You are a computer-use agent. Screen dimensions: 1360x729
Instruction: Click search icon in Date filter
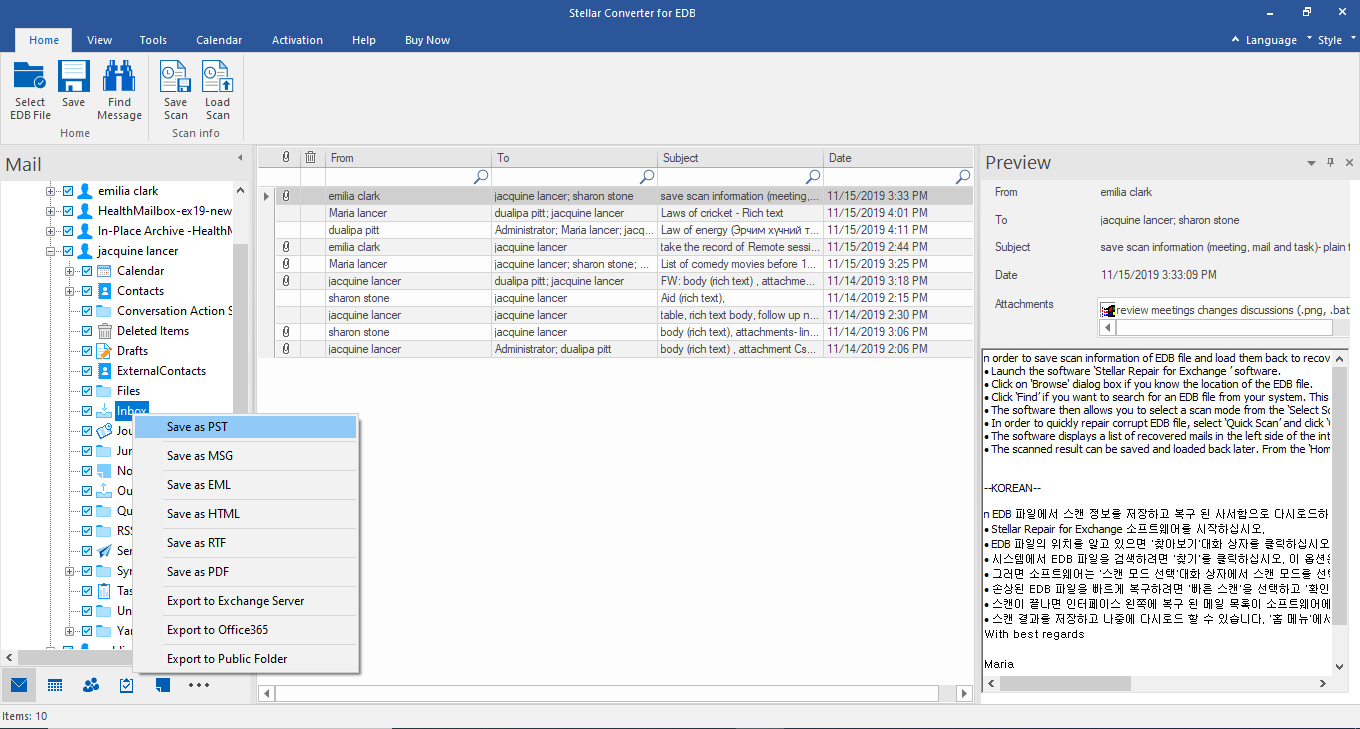click(x=963, y=177)
